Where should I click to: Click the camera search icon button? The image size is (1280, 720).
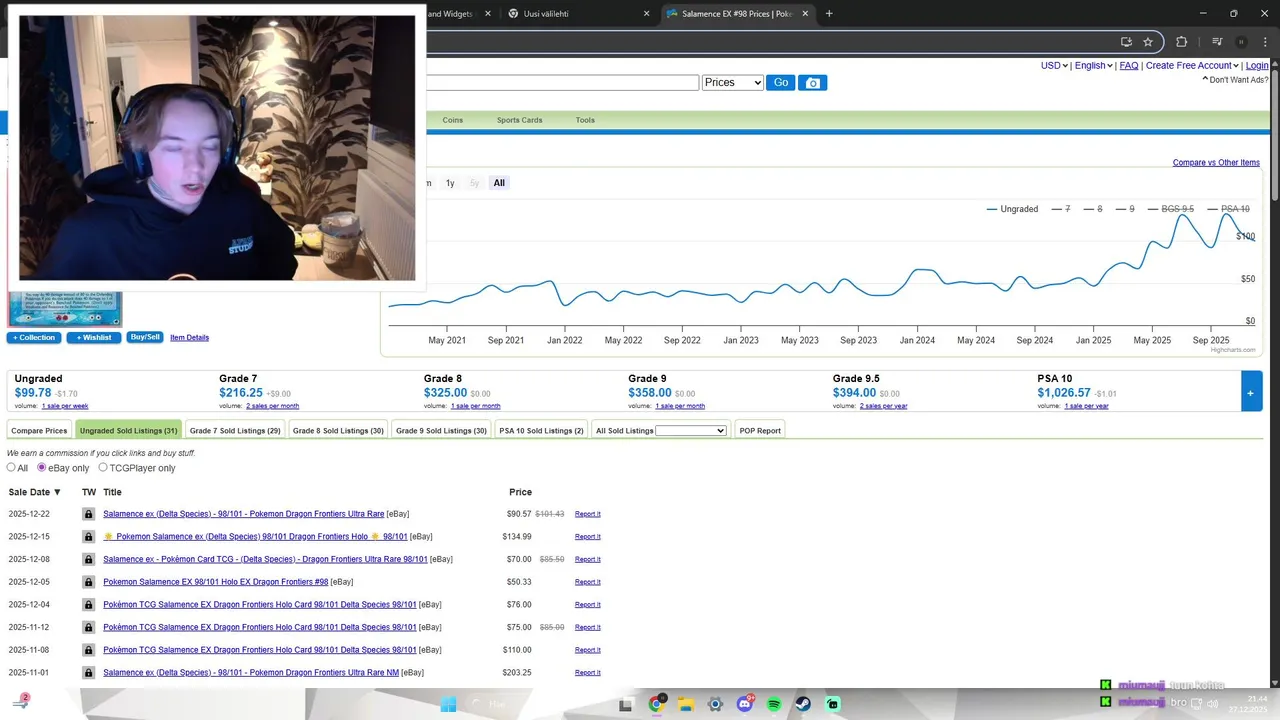[812, 83]
